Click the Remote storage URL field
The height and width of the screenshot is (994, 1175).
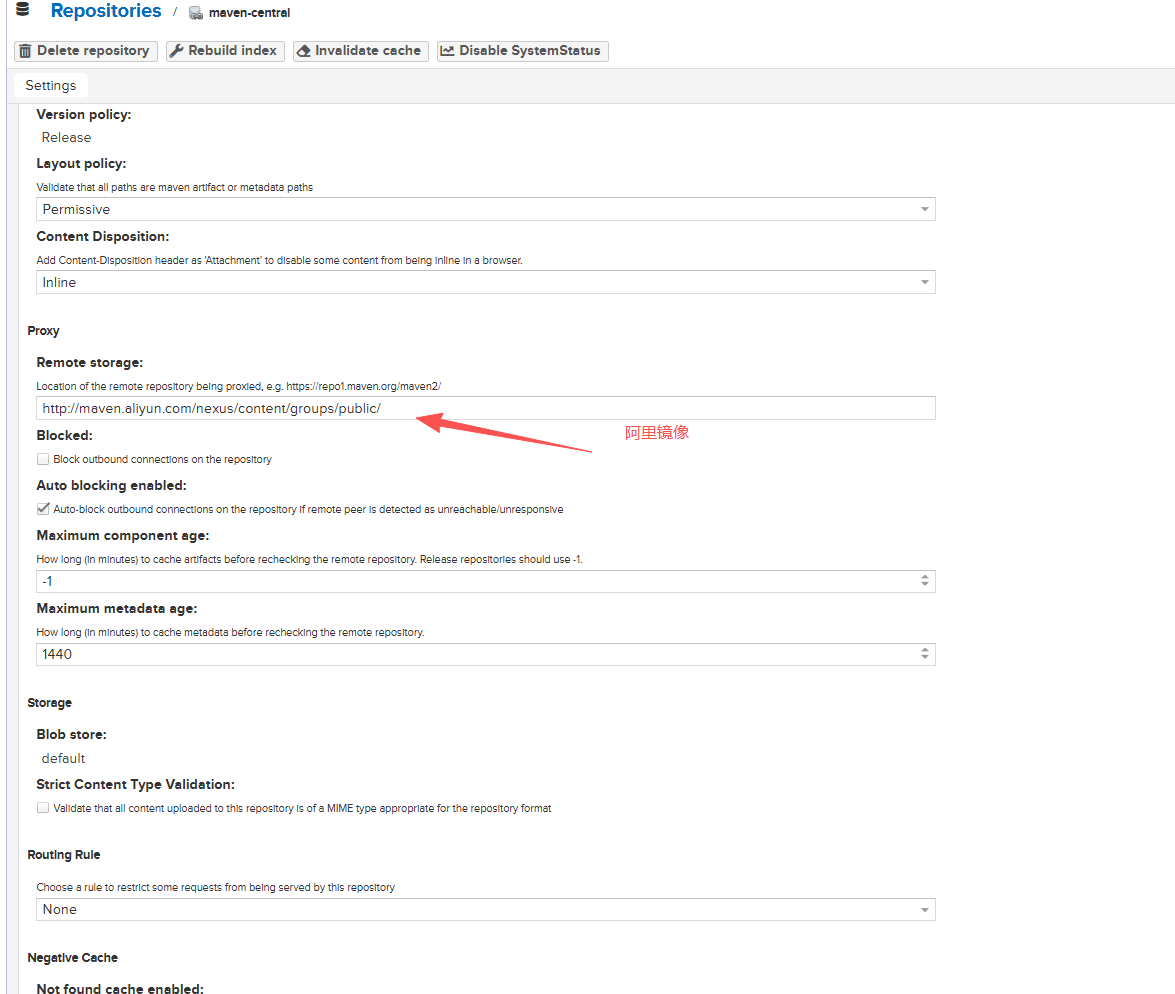486,409
